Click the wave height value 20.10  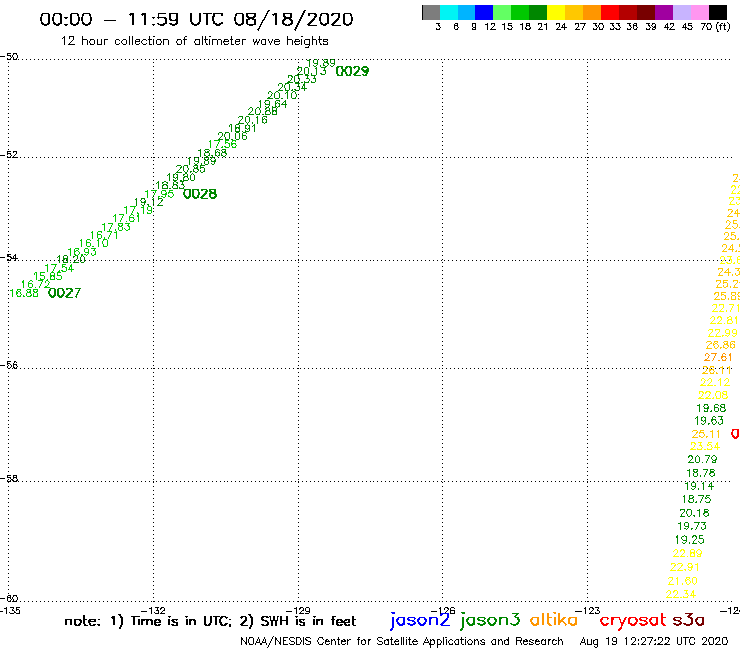tap(282, 95)
